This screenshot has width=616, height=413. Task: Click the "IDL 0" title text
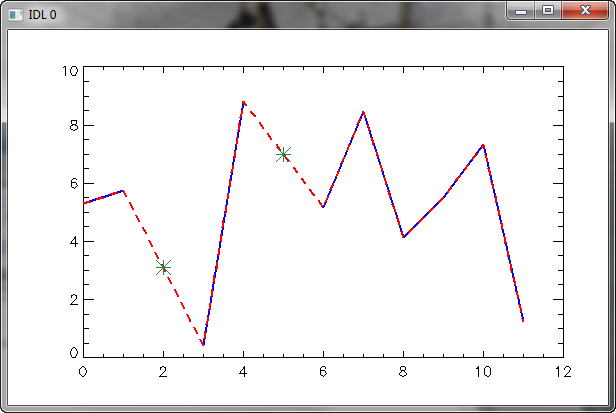point(42,15)
